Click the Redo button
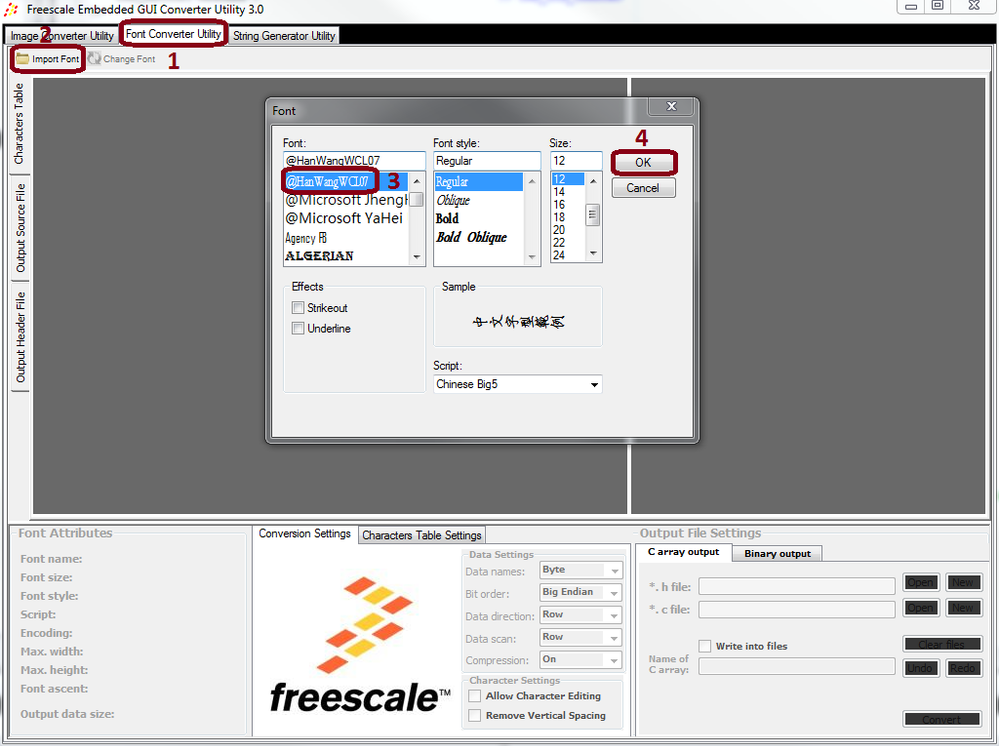The height and width of the screenshot is (746, 999). coord(963,668)
